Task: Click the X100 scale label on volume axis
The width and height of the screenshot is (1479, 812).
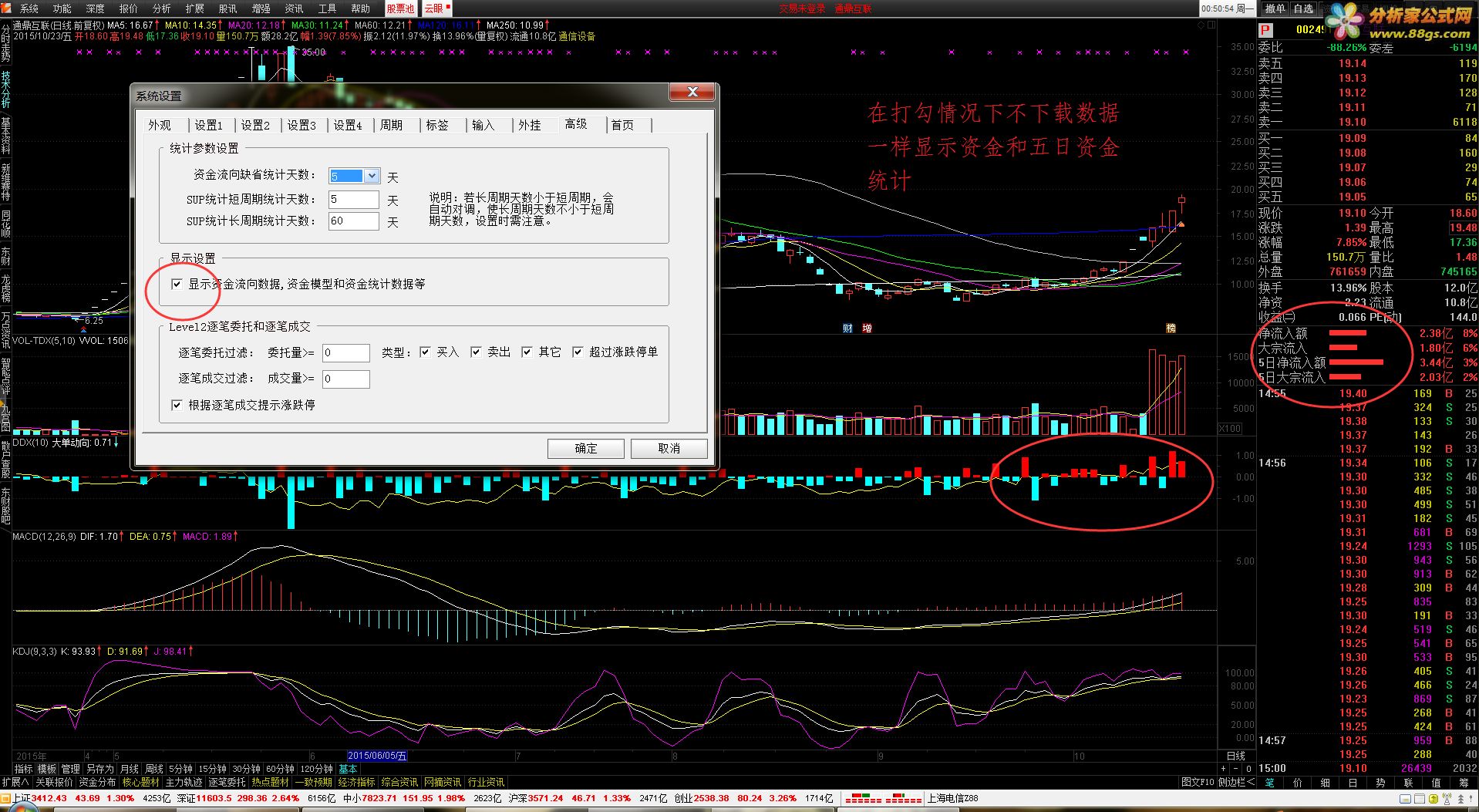Action: pyautogui.click(x=1230, y=428)
